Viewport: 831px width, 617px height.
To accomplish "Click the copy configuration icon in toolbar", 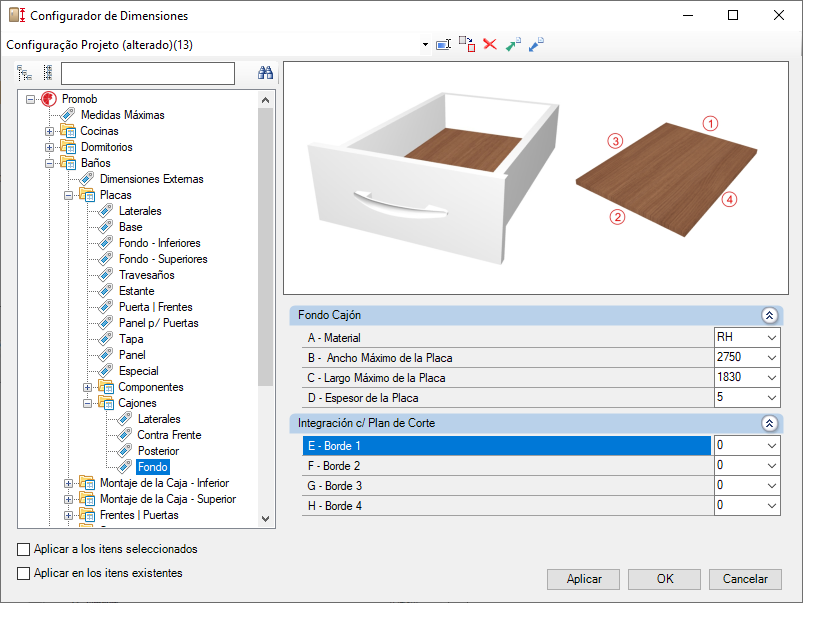I will [467, 44].
